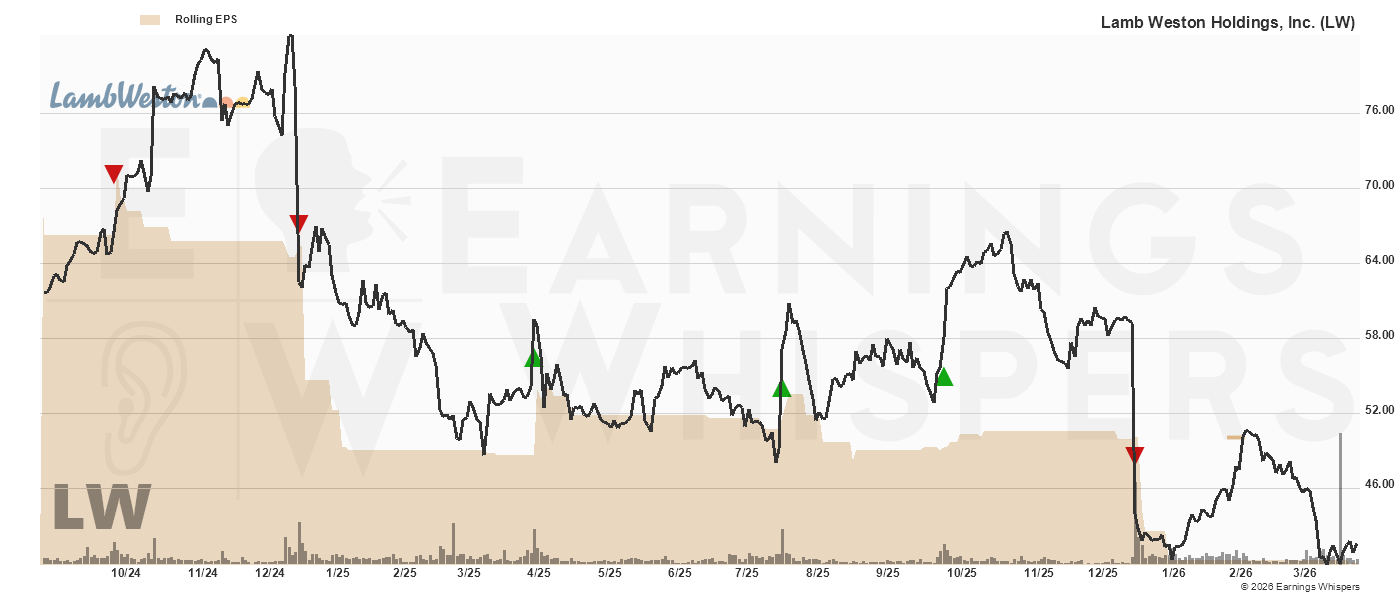Image resolution: width=1400 pixels, height=600 pixels.
Task: Click the 5/25 date axis label
Action: tap(609, 573)
